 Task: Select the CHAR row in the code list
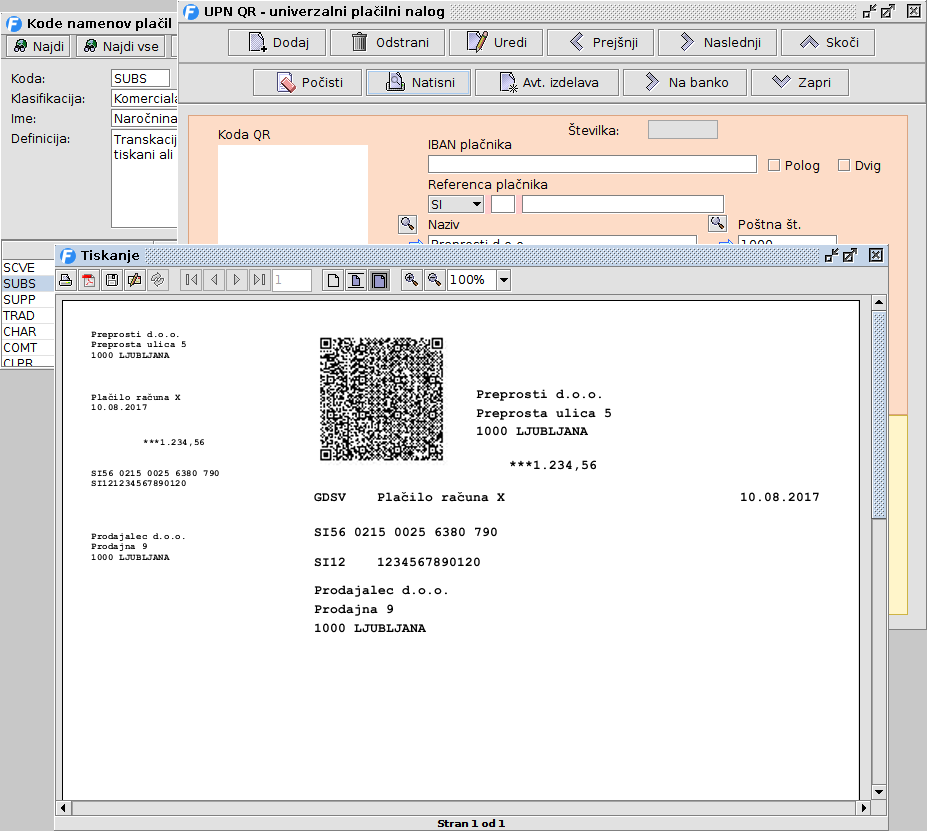click(28, 332)
